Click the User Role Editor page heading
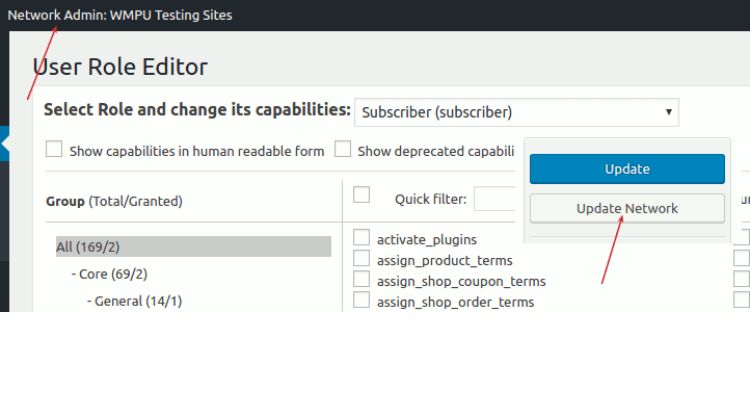Screen dimensions: 750x400 (x=120, y=67)
